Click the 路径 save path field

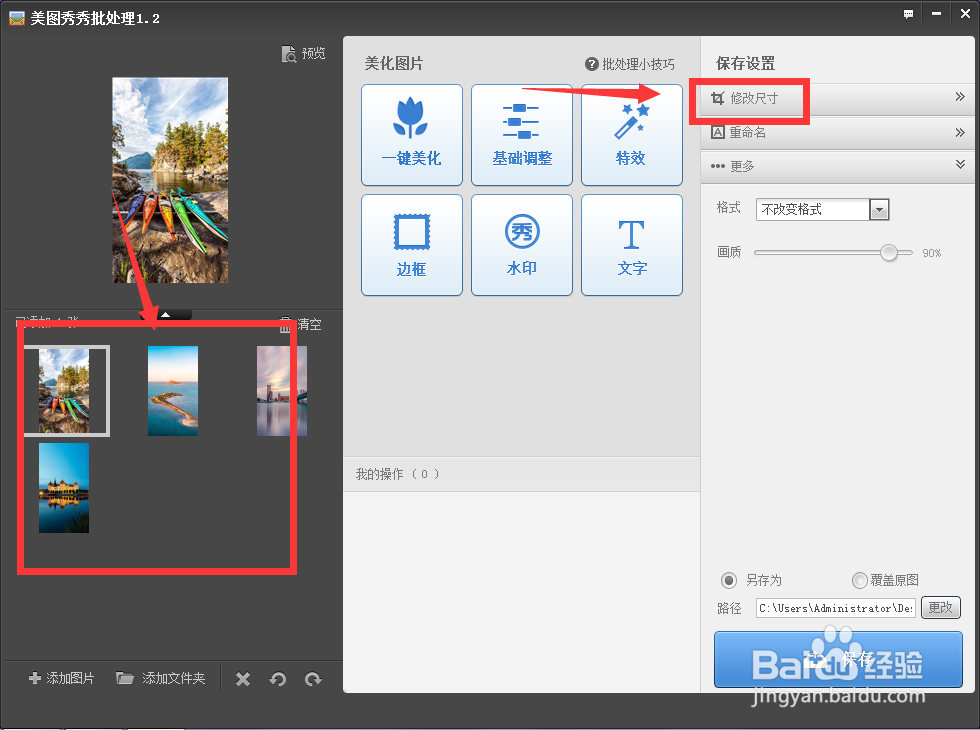[x=836, y=608]
